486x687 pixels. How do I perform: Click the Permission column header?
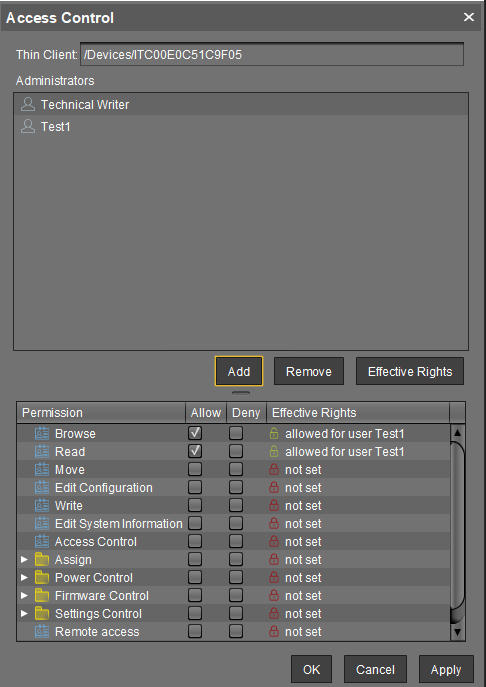(x=101, y=413)
